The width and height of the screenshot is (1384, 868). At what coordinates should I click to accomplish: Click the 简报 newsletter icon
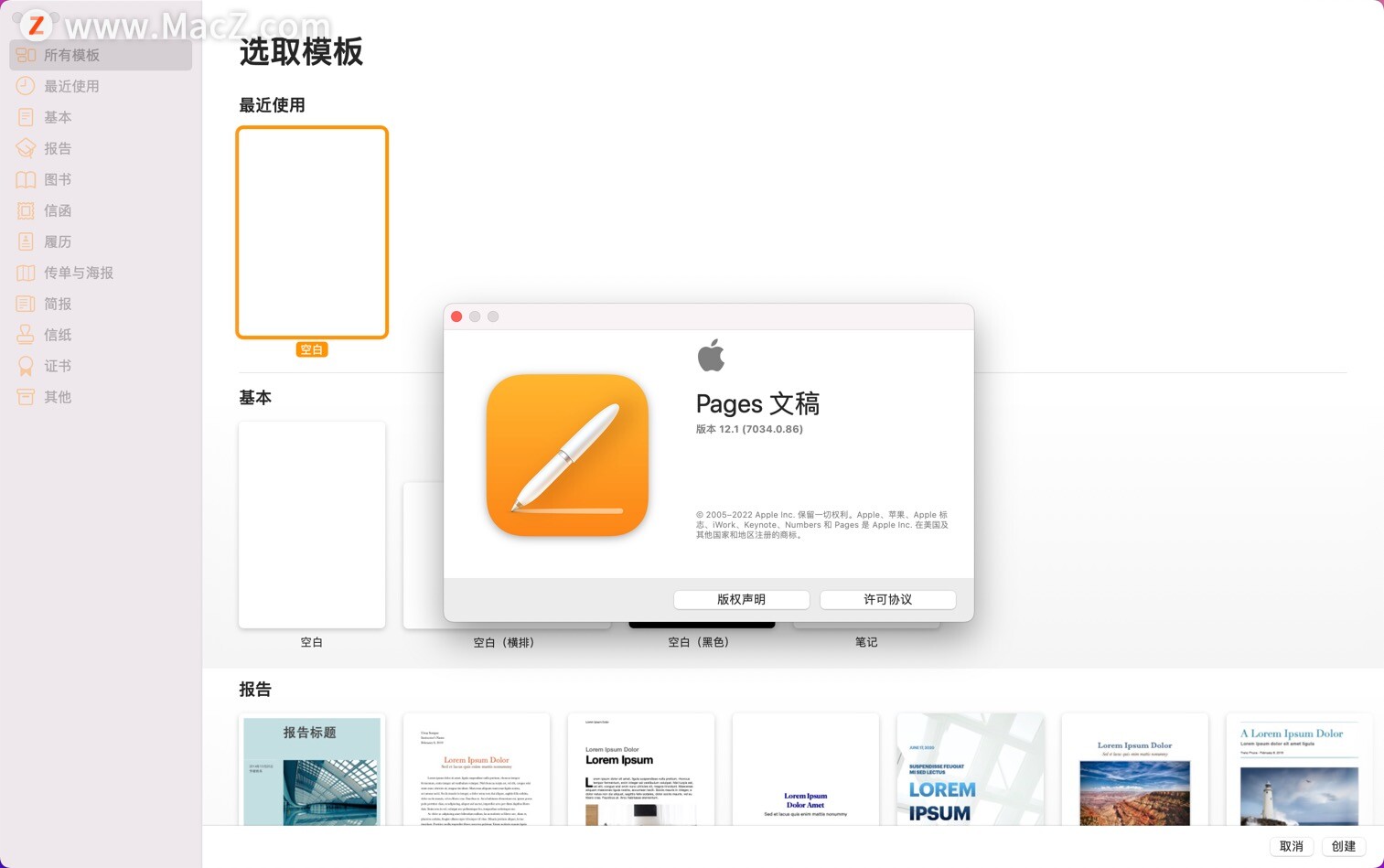[x=26, y=304]
